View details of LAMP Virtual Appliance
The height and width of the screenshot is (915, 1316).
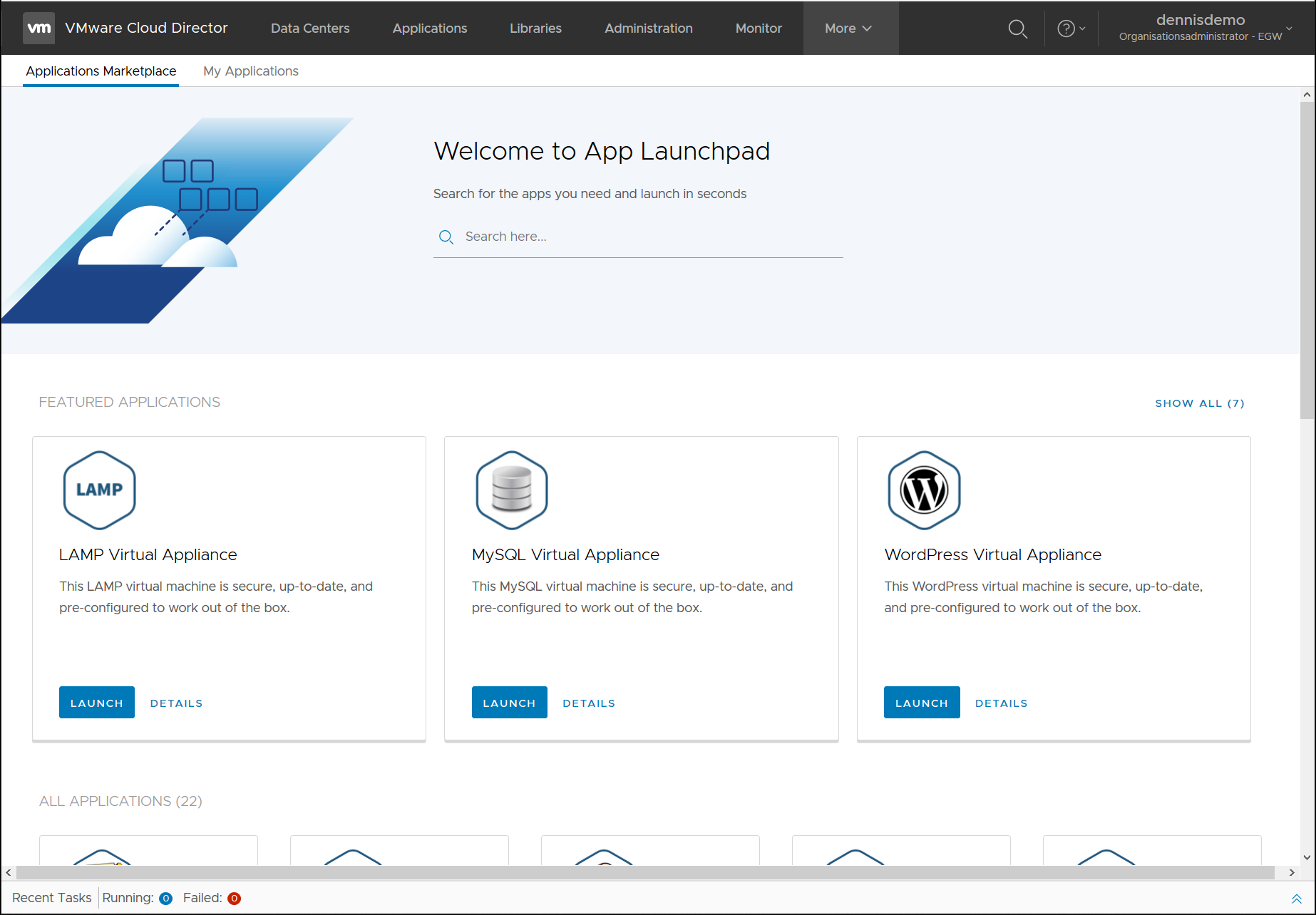(177, 703)
